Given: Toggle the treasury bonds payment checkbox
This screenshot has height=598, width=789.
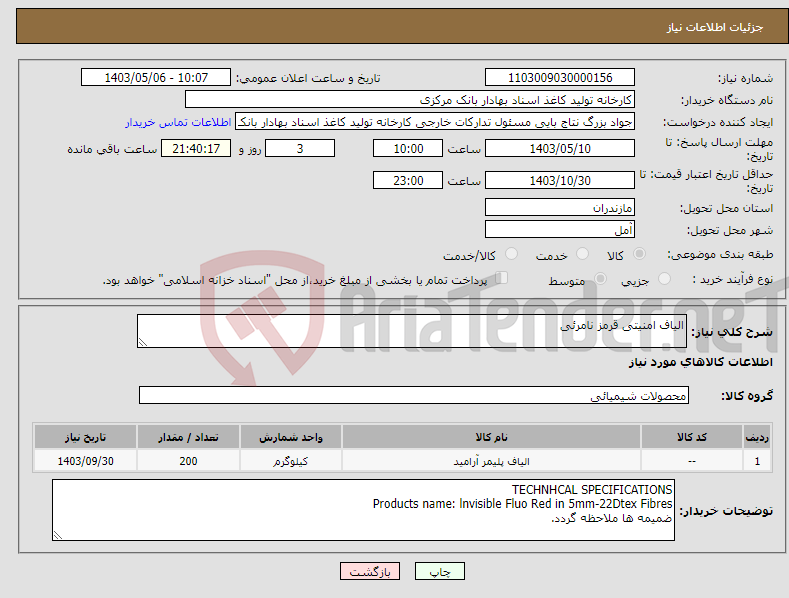Looking at the screenshot, I should click(x=501, y=278).
